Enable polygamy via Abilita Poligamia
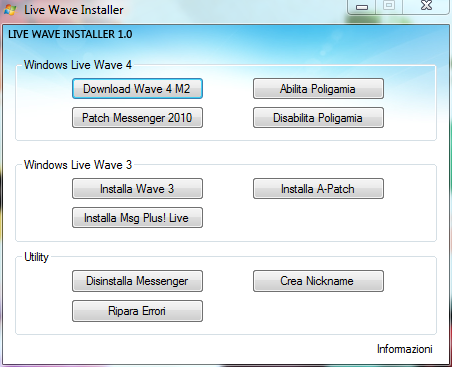 tap(318, 89)
